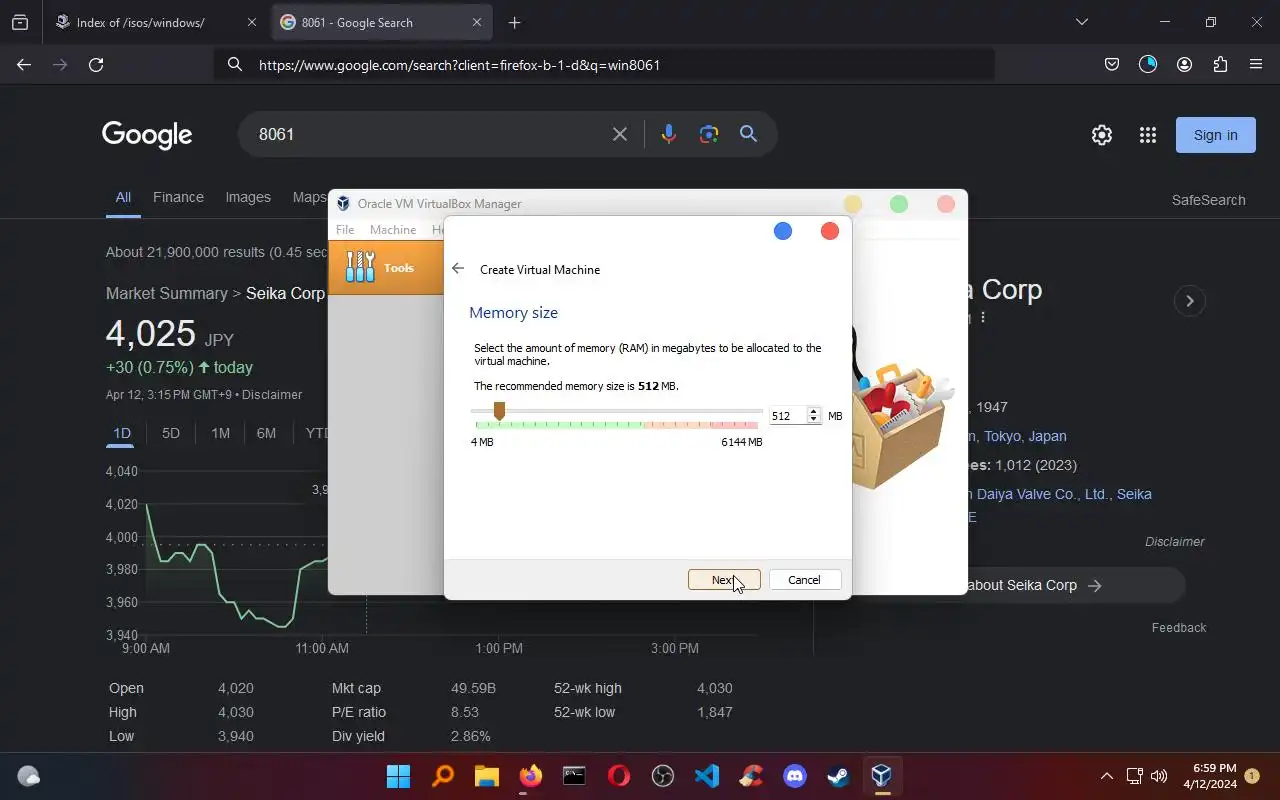This screenshot has width=1280, height=800.
Task: Select the All results tab
Action: 123,197
